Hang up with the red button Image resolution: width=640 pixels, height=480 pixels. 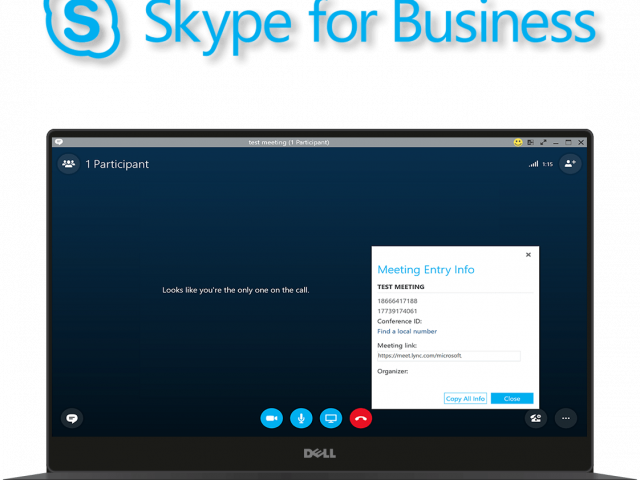coord(361,419)
